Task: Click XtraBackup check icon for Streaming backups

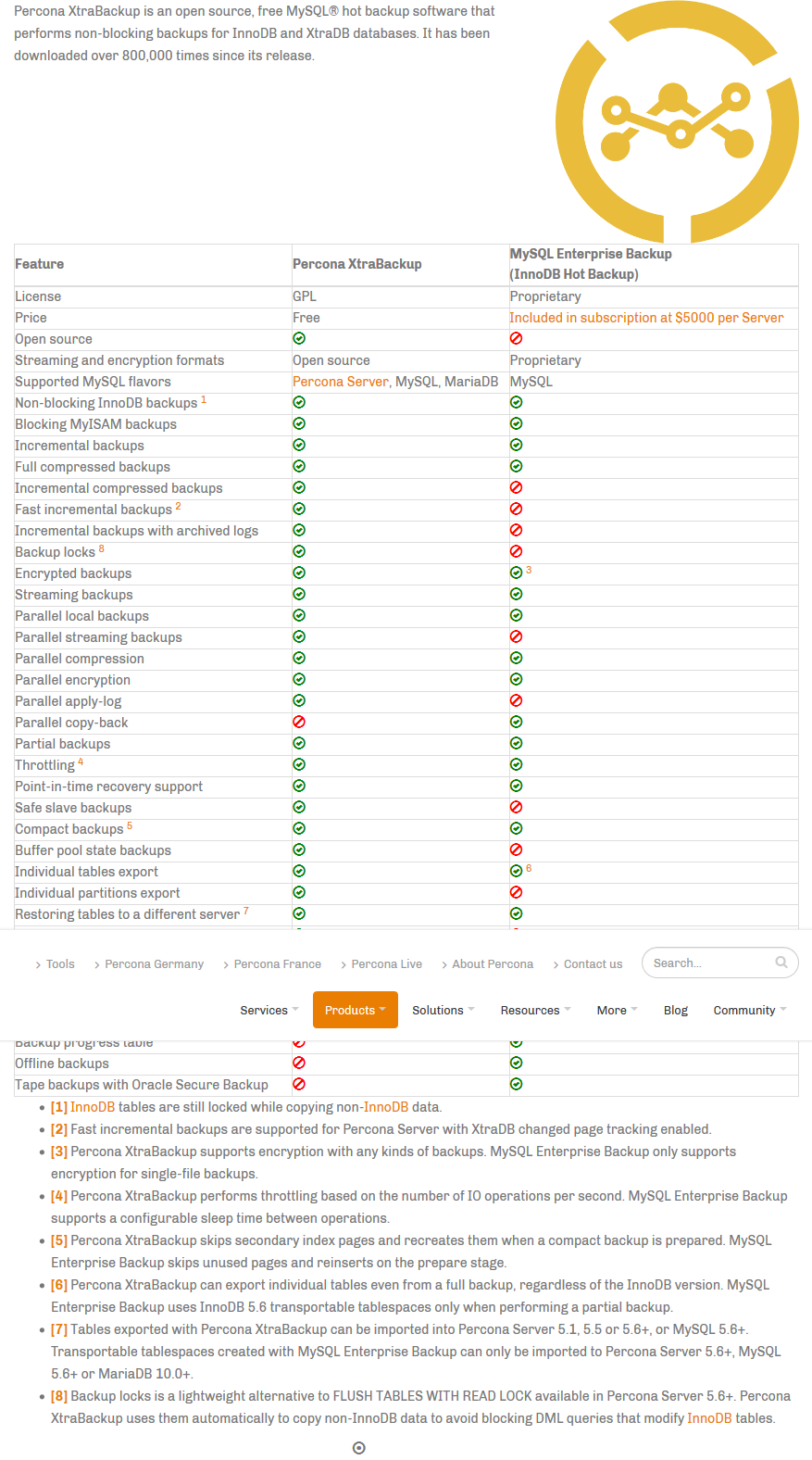Action: coord(299,594)
